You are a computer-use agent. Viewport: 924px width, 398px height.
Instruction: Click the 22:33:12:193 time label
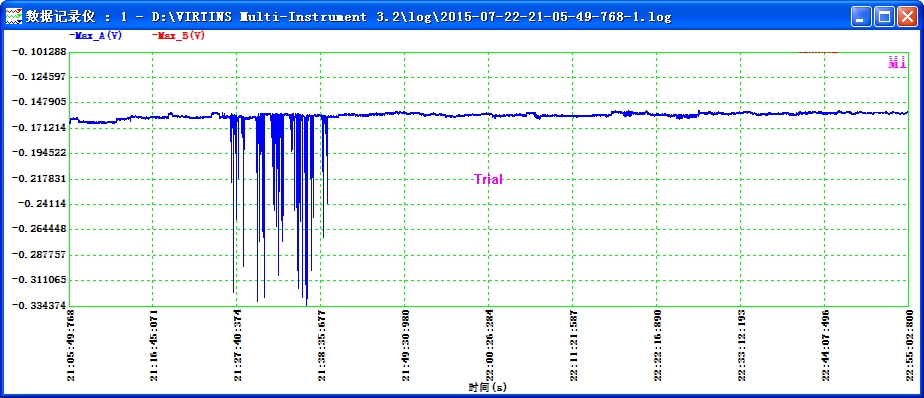(741, 345)
